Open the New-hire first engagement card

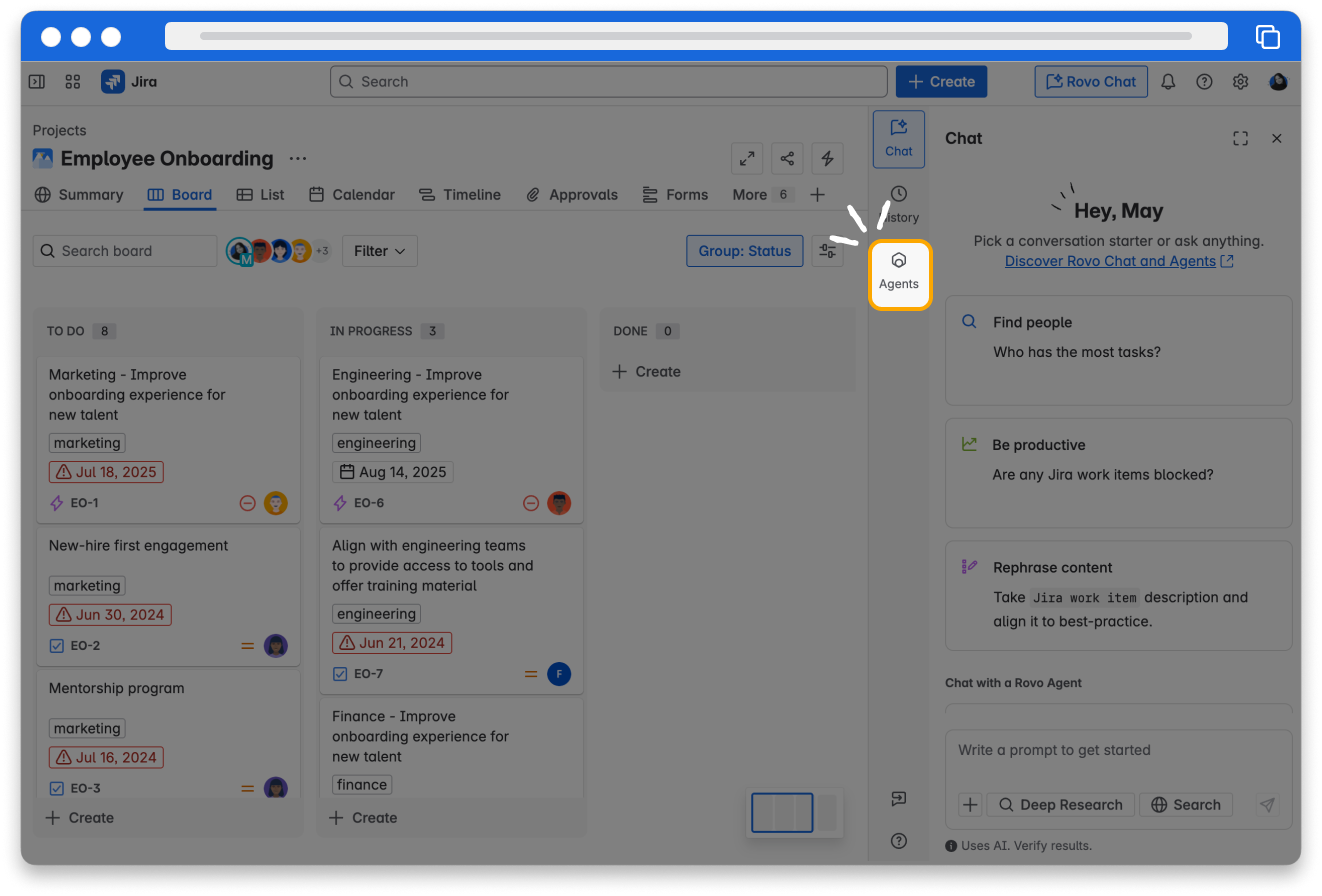click(x=168, y=596)
